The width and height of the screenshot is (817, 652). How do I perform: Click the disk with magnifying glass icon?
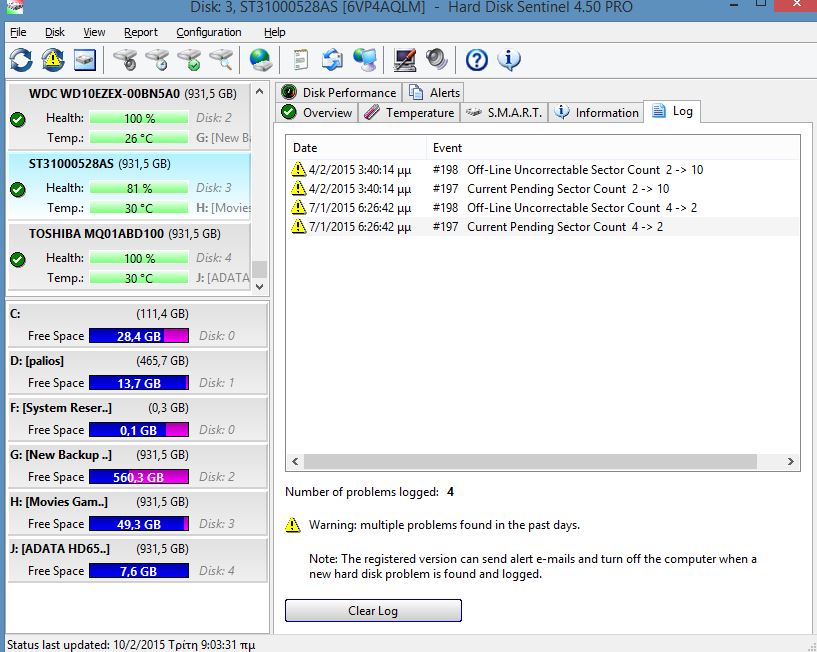pos(221,60)
